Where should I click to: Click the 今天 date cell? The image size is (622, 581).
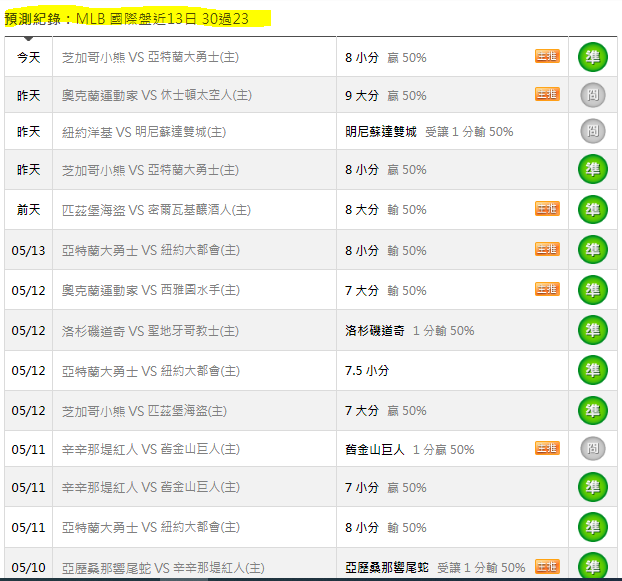29,58
